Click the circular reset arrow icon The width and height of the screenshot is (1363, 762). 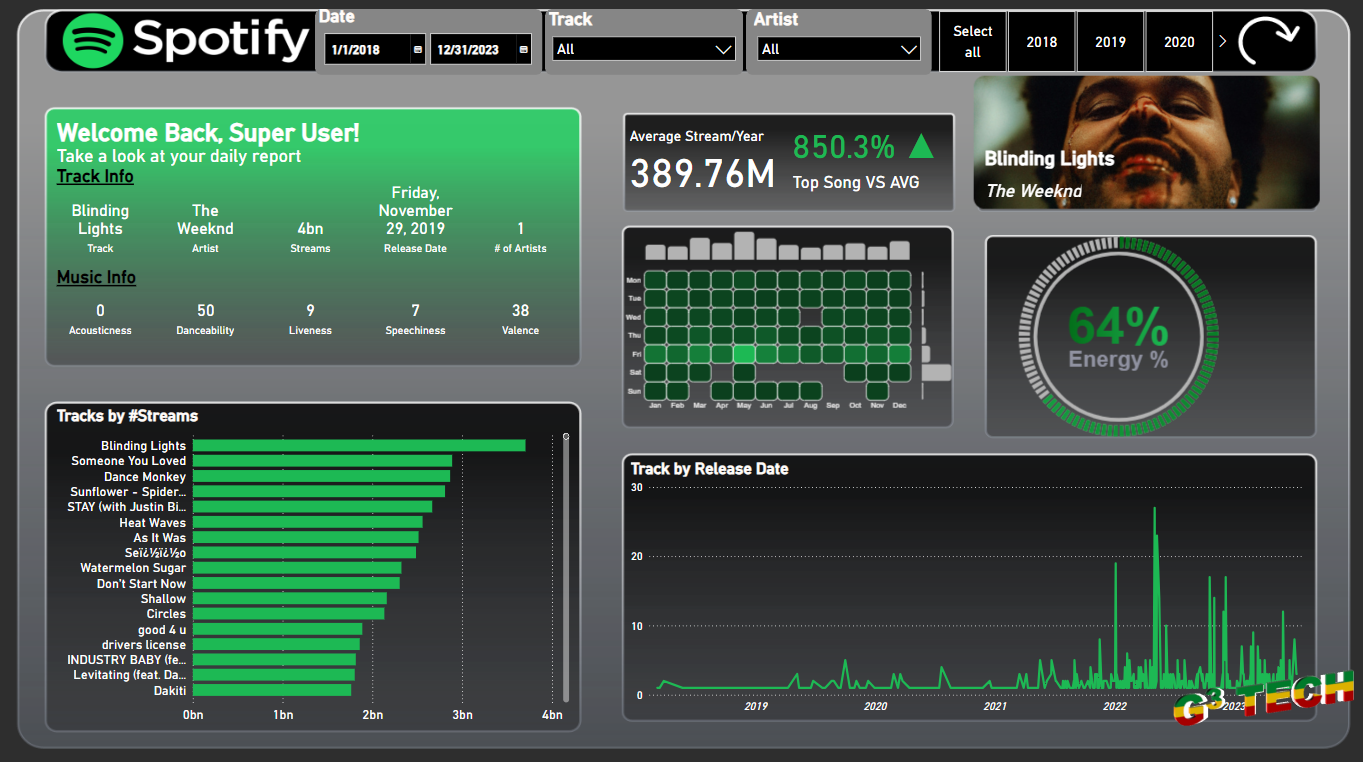tap(1268, 41)
